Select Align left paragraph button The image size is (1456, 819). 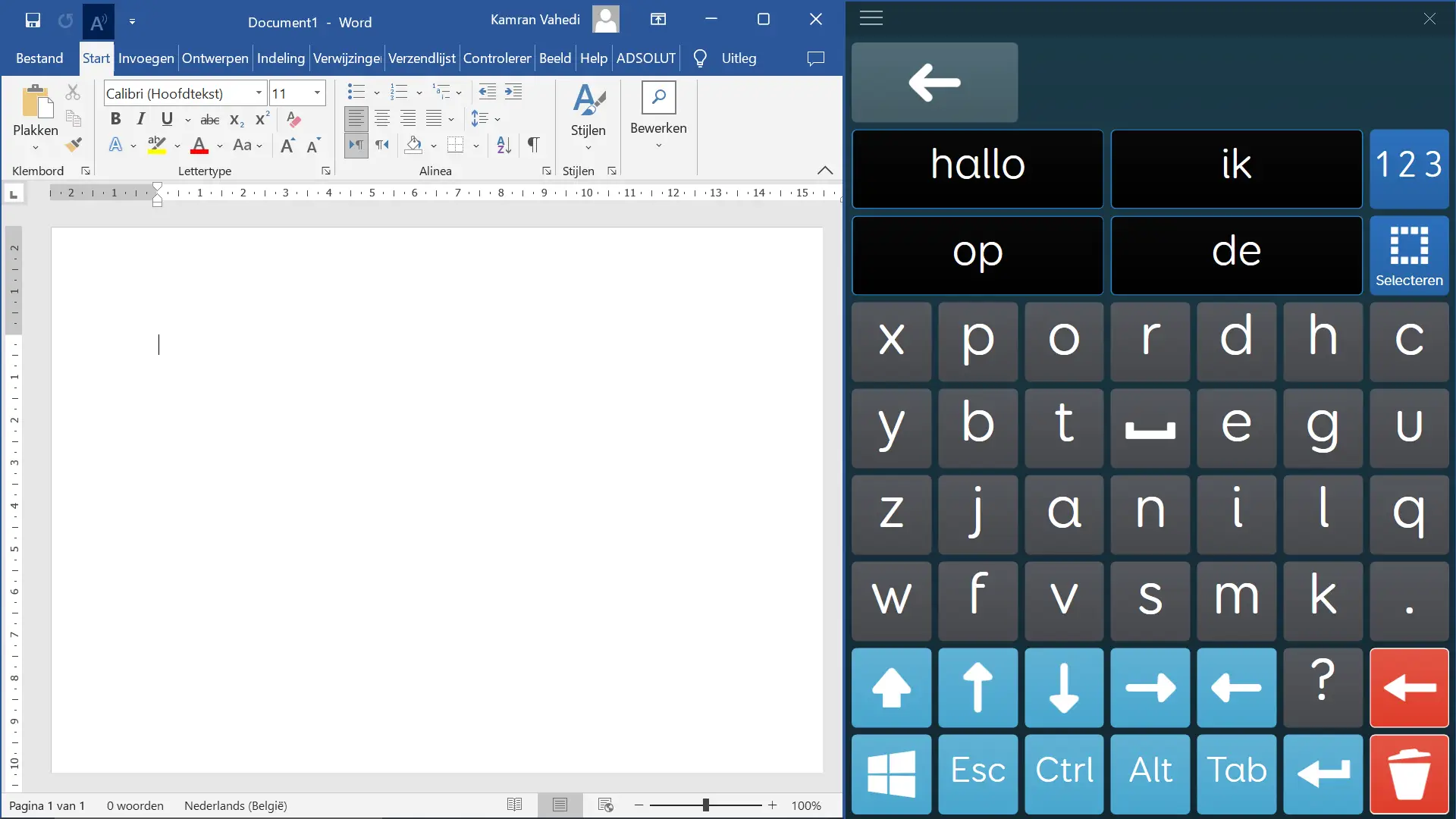pos(356,118)
